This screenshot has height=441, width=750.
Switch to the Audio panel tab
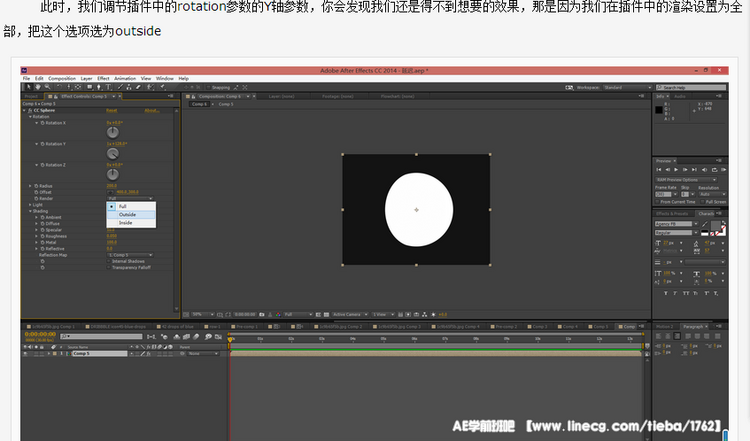pyautogui.click(x=680, y=97)
